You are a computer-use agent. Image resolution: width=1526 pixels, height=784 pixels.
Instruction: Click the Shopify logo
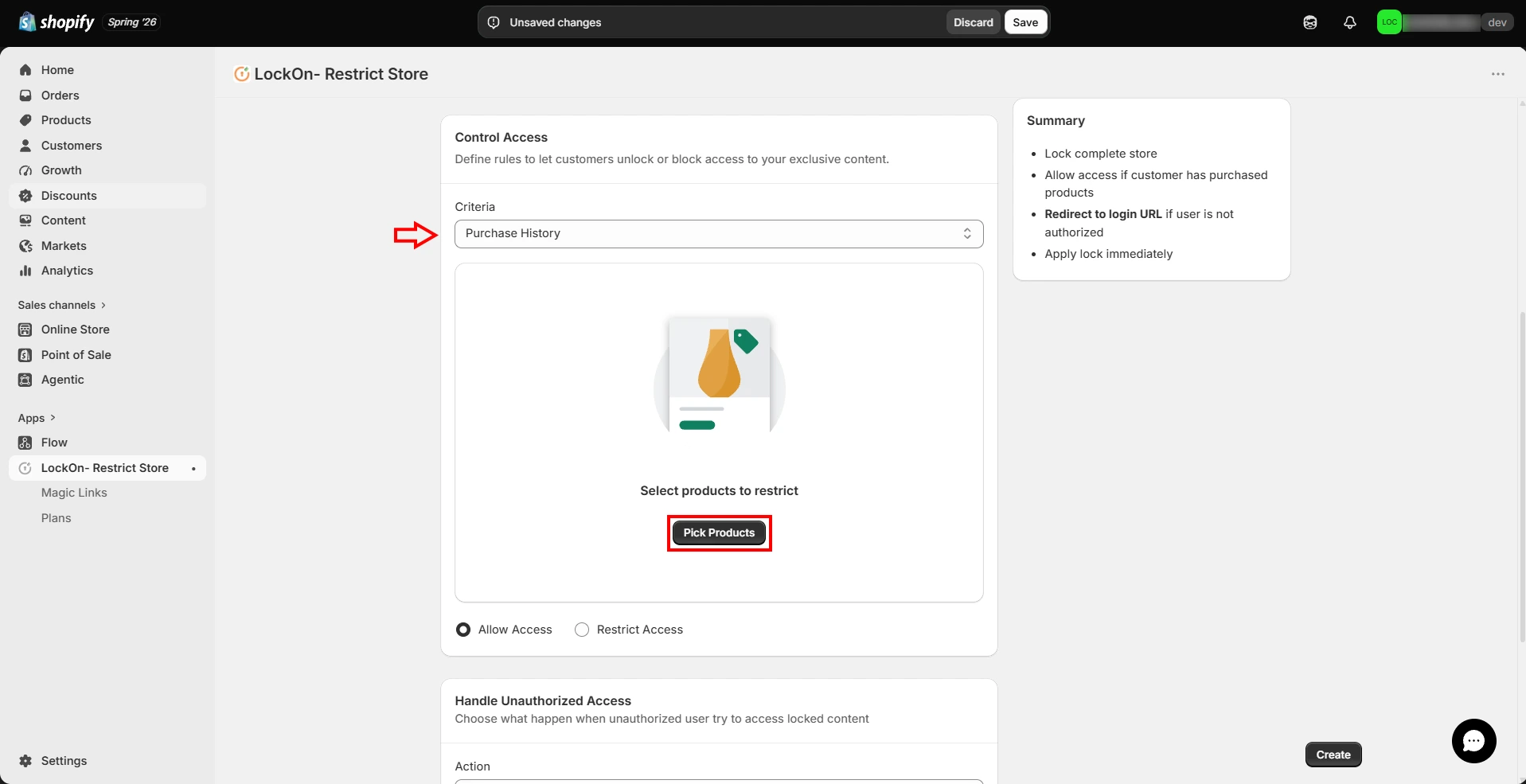pyautogui.click(x=57, y=22)
